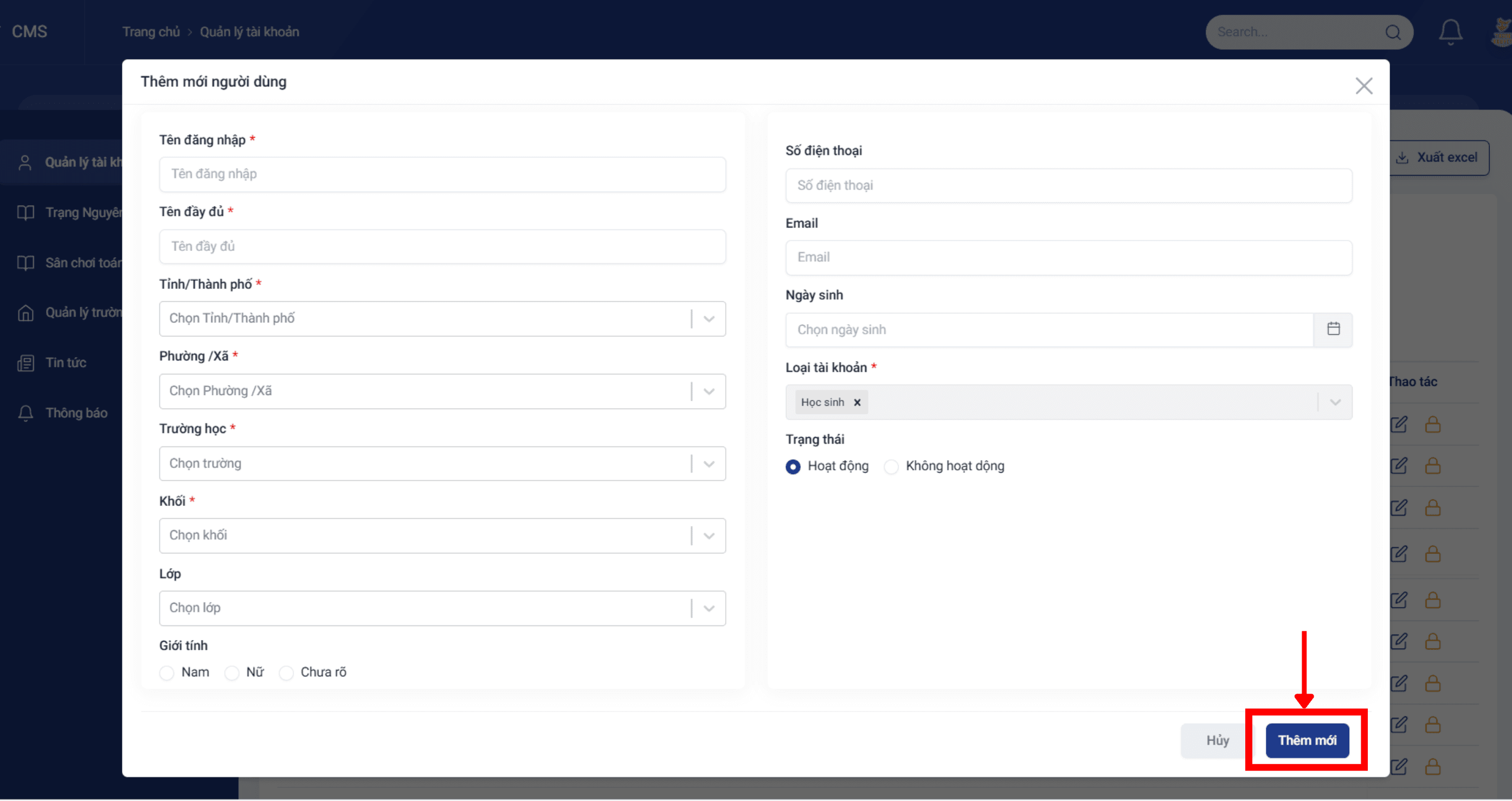Select the Nữ gender option
The height and width of the screenshot is (801, 1512).
click(232, 673)
